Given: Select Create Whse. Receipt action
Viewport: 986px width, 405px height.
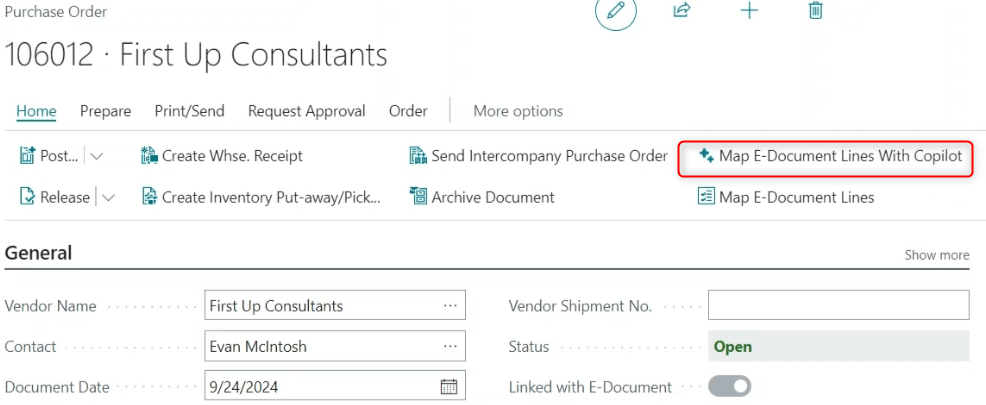Looking at the screenshot, I should 222,156.
